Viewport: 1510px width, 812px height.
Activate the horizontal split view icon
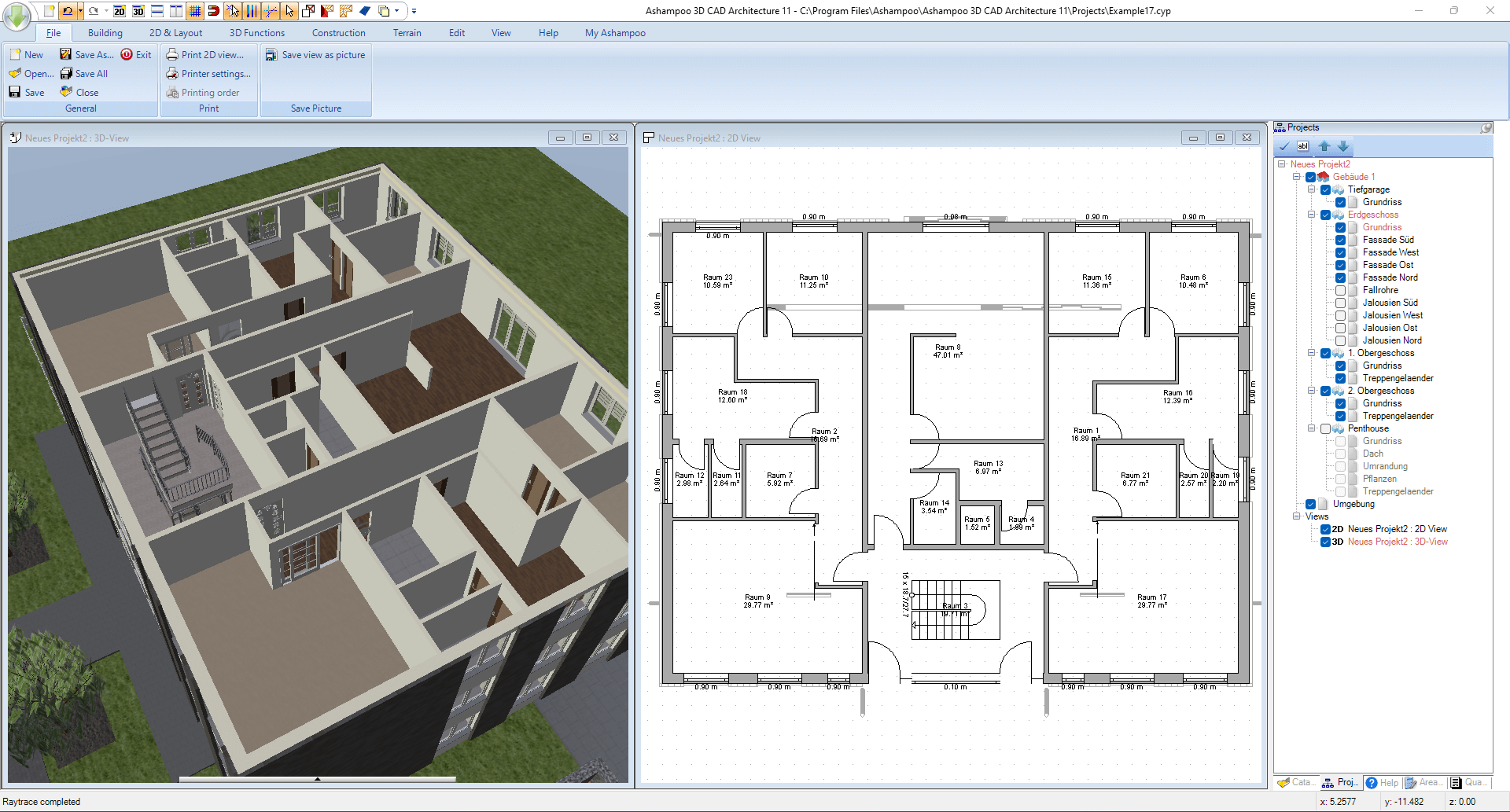[x=157, y=12]
